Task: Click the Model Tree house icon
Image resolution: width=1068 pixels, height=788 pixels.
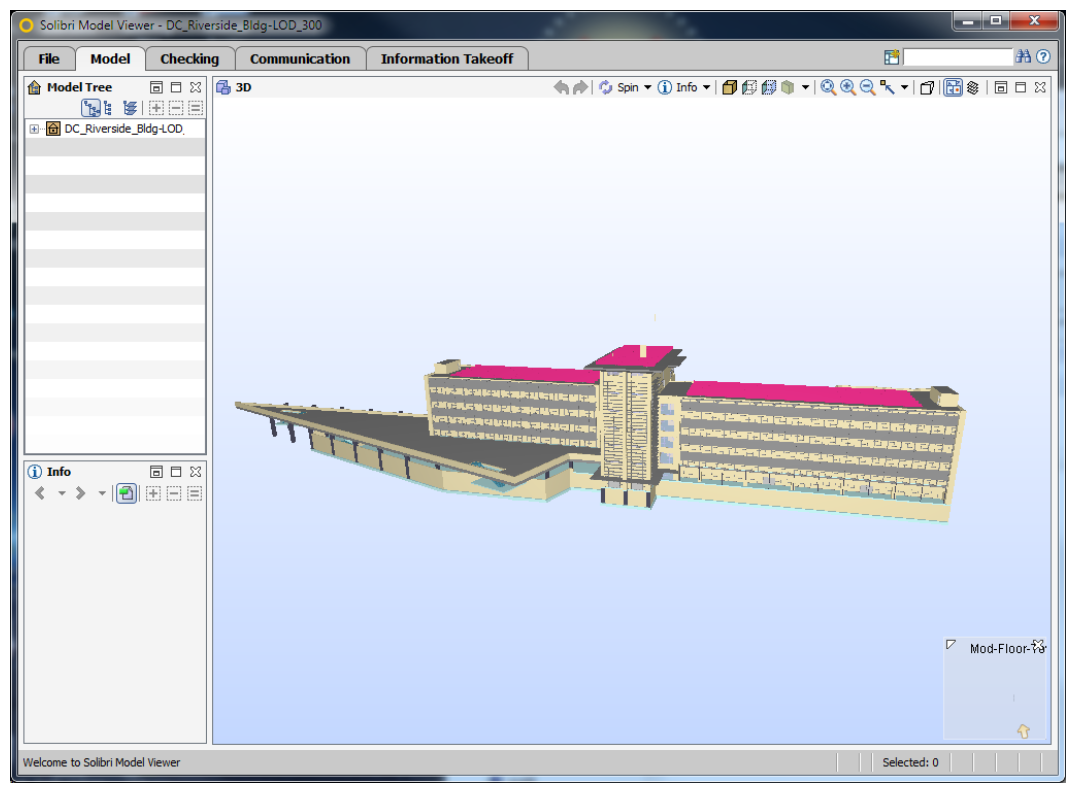Action: tap(34, 87)
